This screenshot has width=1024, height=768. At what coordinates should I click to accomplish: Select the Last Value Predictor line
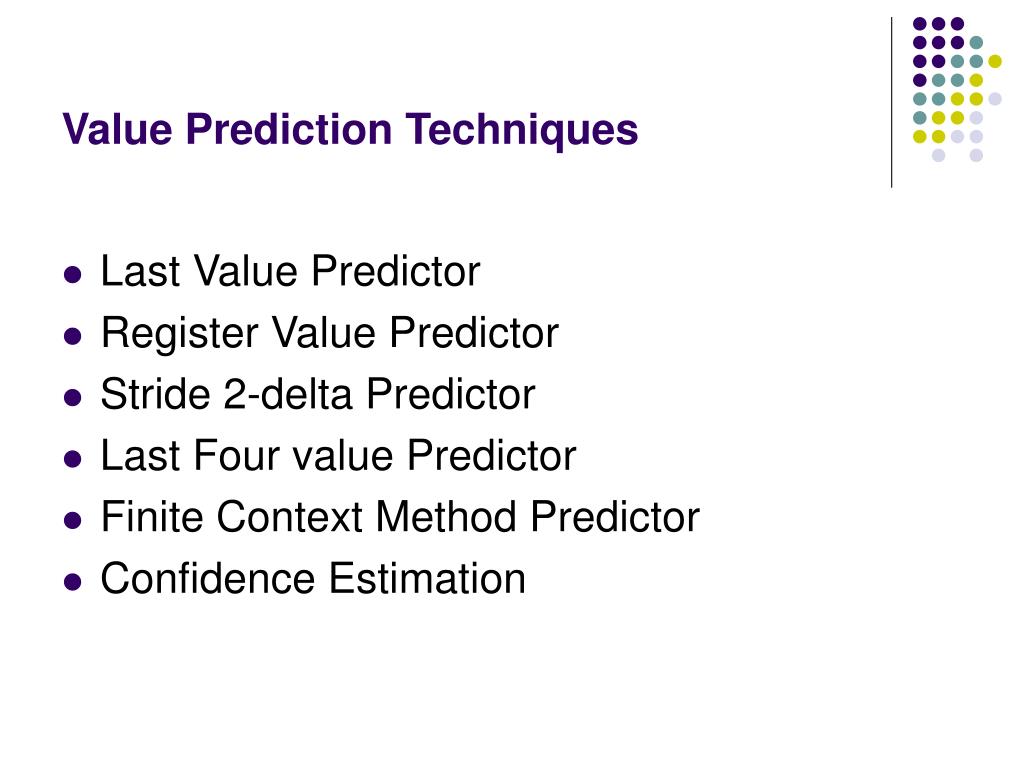291,270
